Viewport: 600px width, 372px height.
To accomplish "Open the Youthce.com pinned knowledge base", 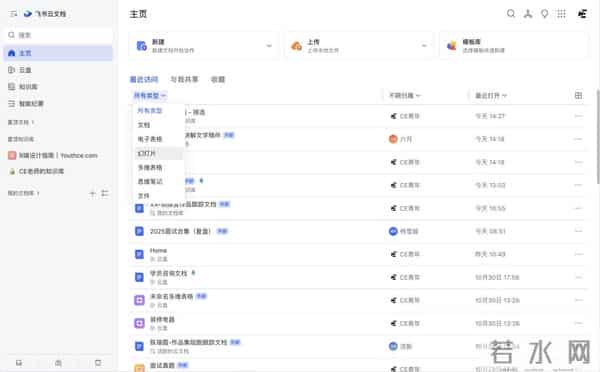I will coord(58,155).
